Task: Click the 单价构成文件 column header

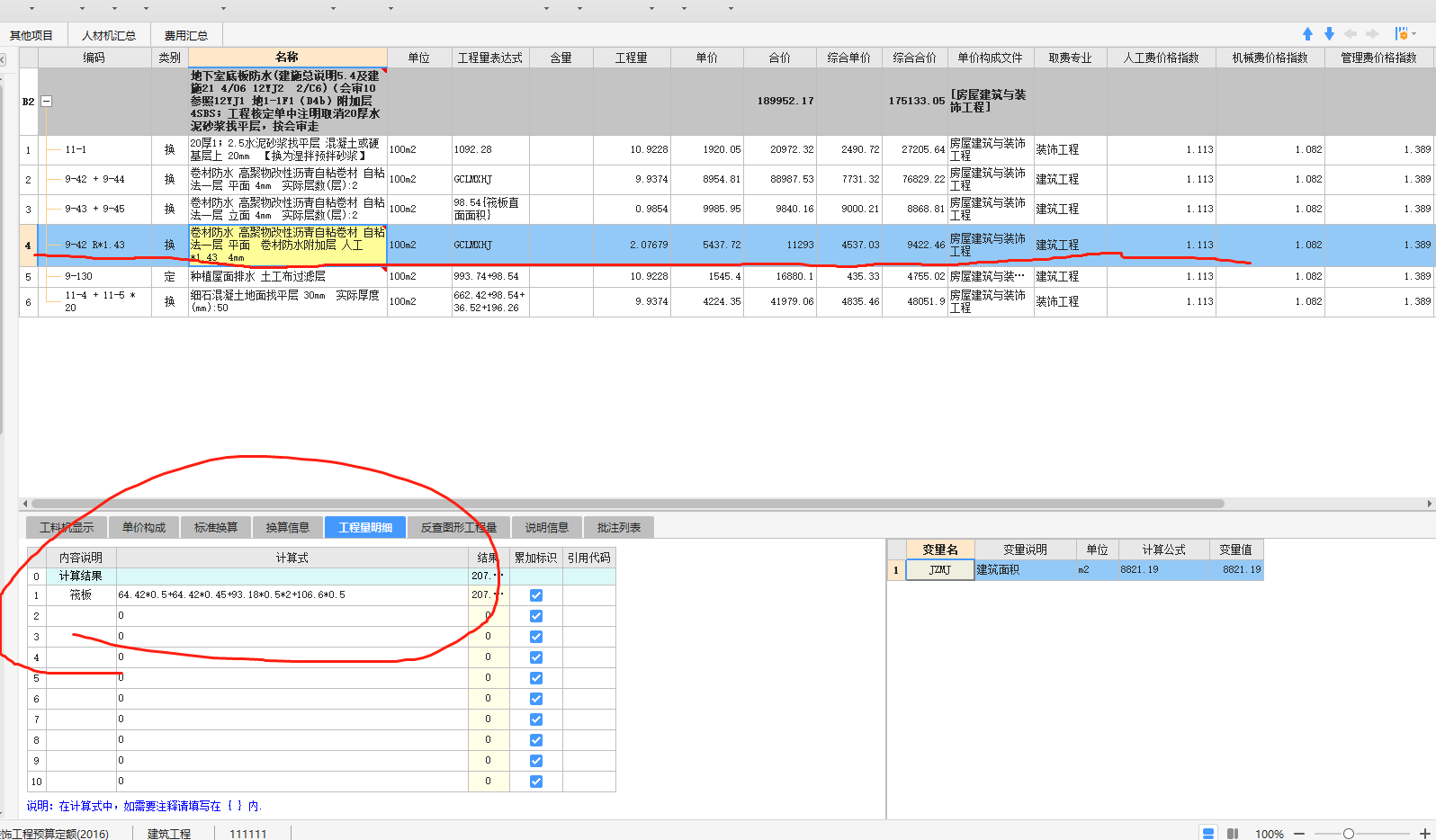Action: point(991,58)
